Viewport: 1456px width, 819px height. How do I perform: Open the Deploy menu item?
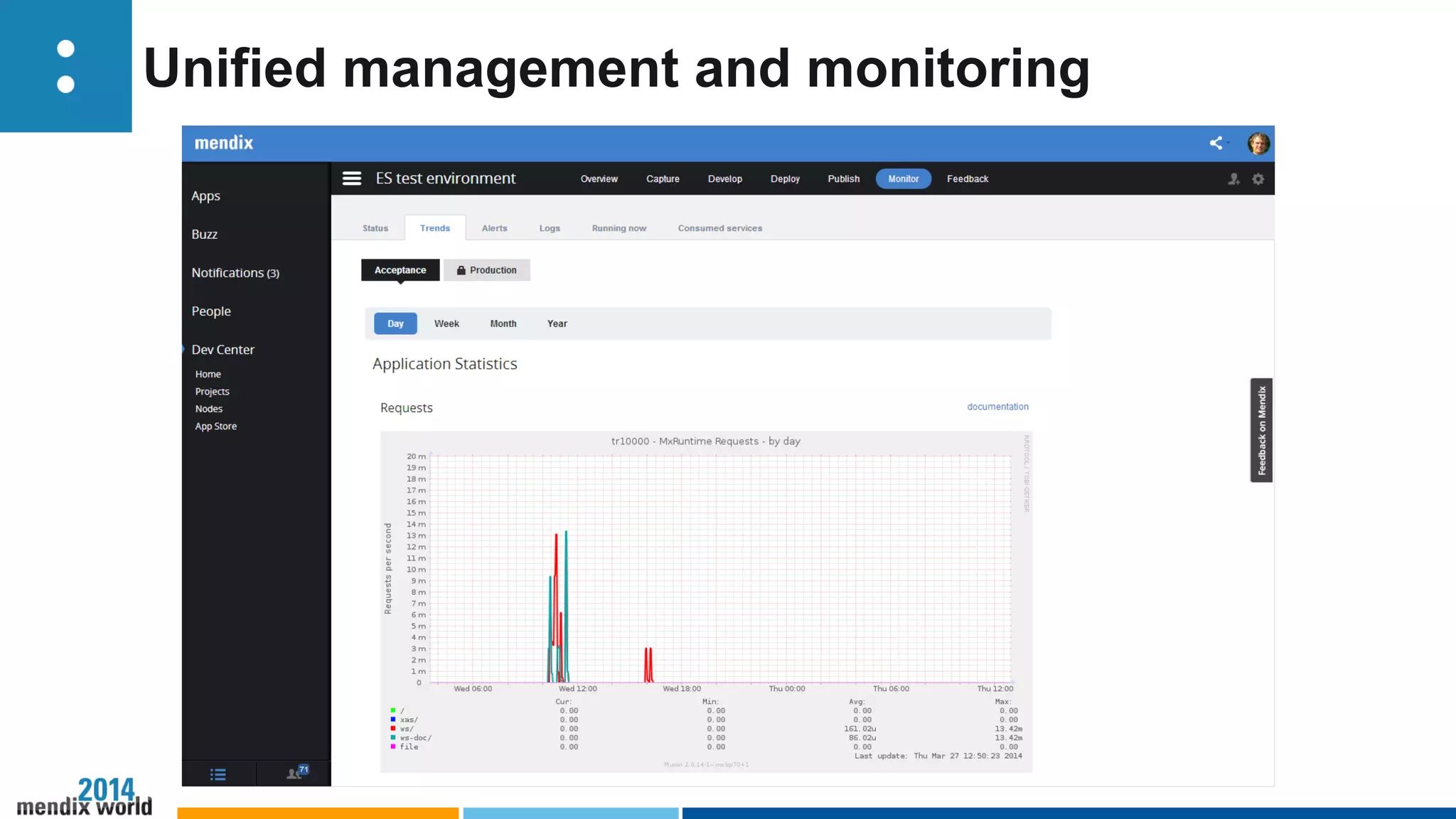point(785,179)
